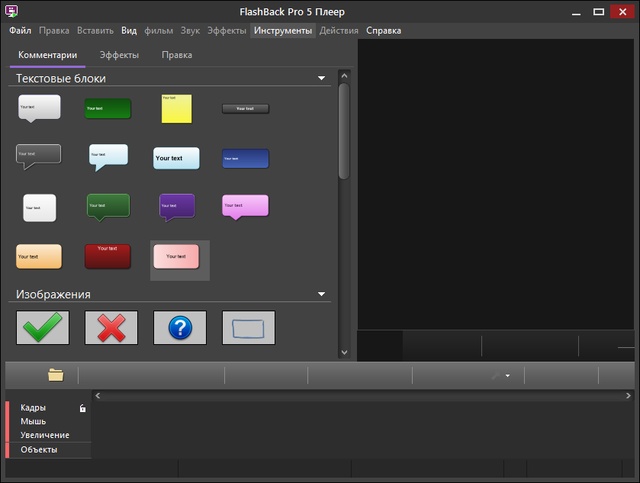
Task: Select the blue question mark image
Action: 180,328
